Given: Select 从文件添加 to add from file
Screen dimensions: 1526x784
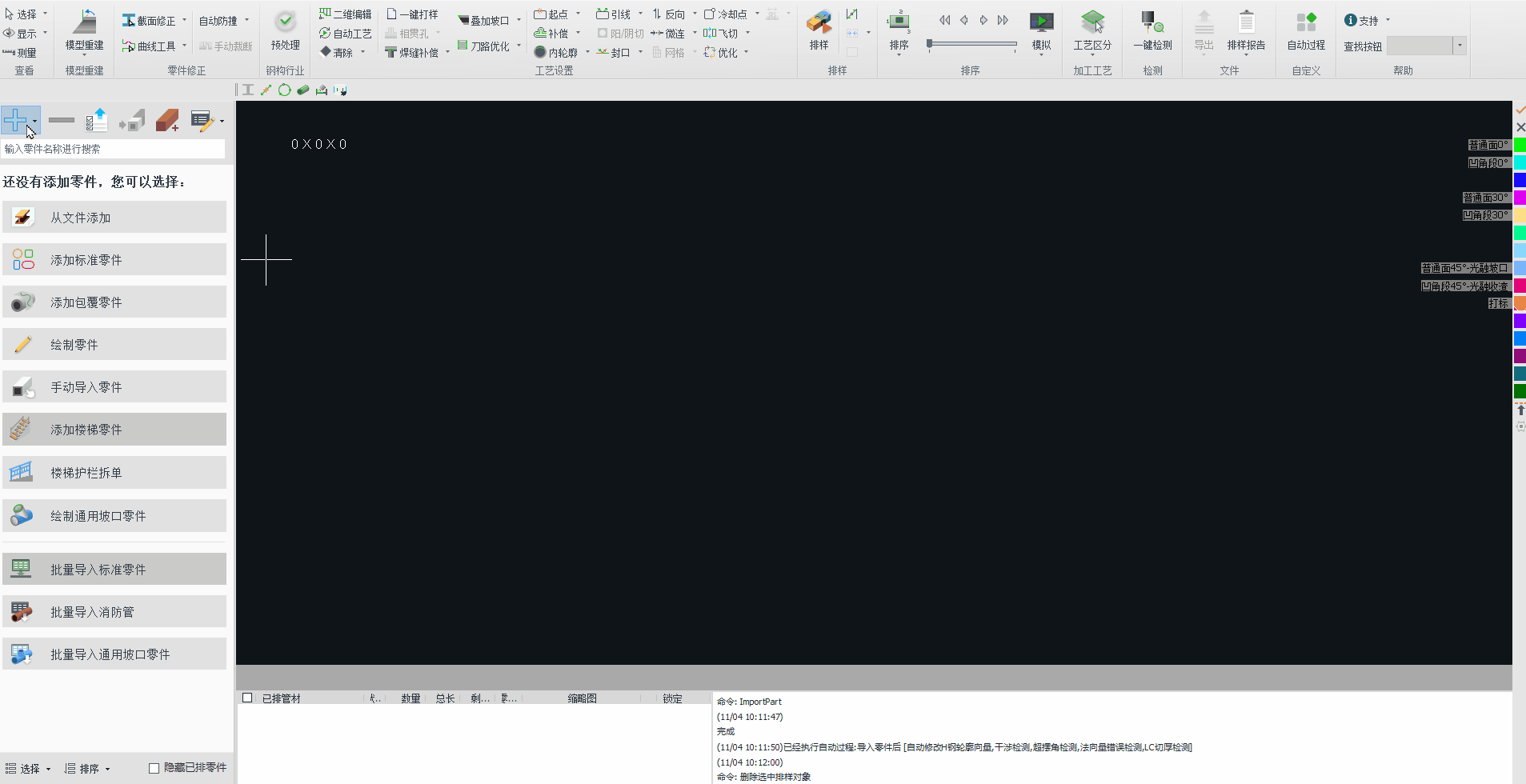Looking at the screenshot, I should pyautogui.click(x=114, y=218).
